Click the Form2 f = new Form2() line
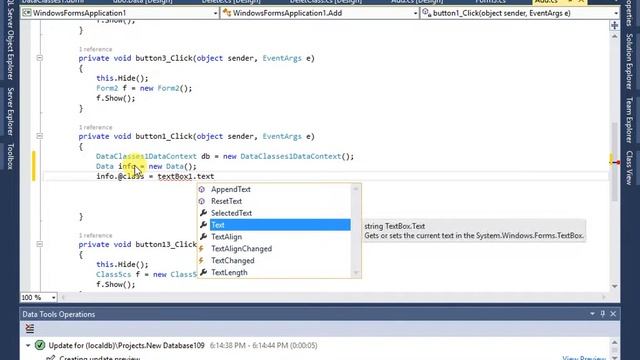 144,88
